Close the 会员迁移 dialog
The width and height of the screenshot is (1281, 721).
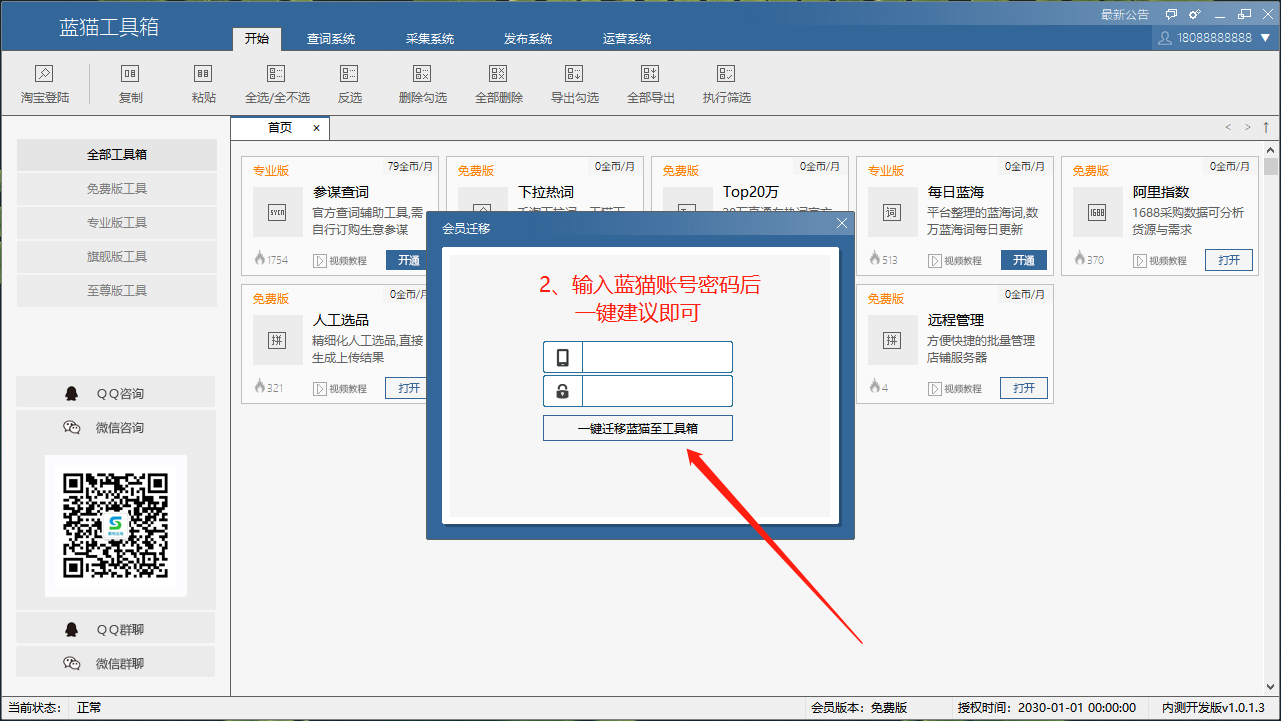tap(841, 224)
